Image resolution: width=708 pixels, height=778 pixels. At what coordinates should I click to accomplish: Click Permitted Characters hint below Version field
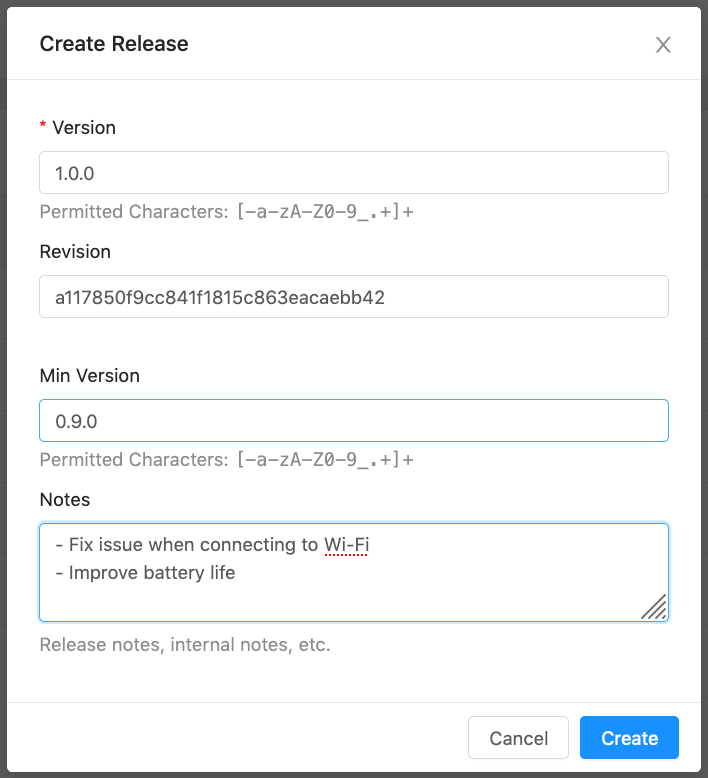pos(226,212)
